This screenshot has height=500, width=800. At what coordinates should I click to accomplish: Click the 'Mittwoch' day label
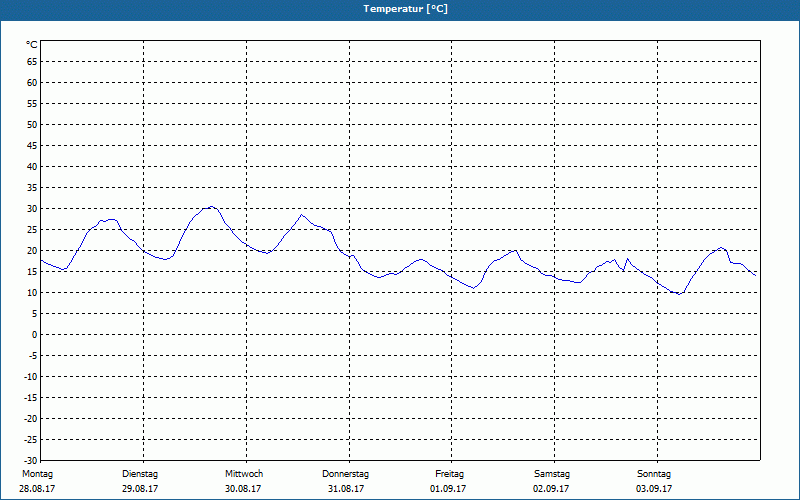pos(244,474)
